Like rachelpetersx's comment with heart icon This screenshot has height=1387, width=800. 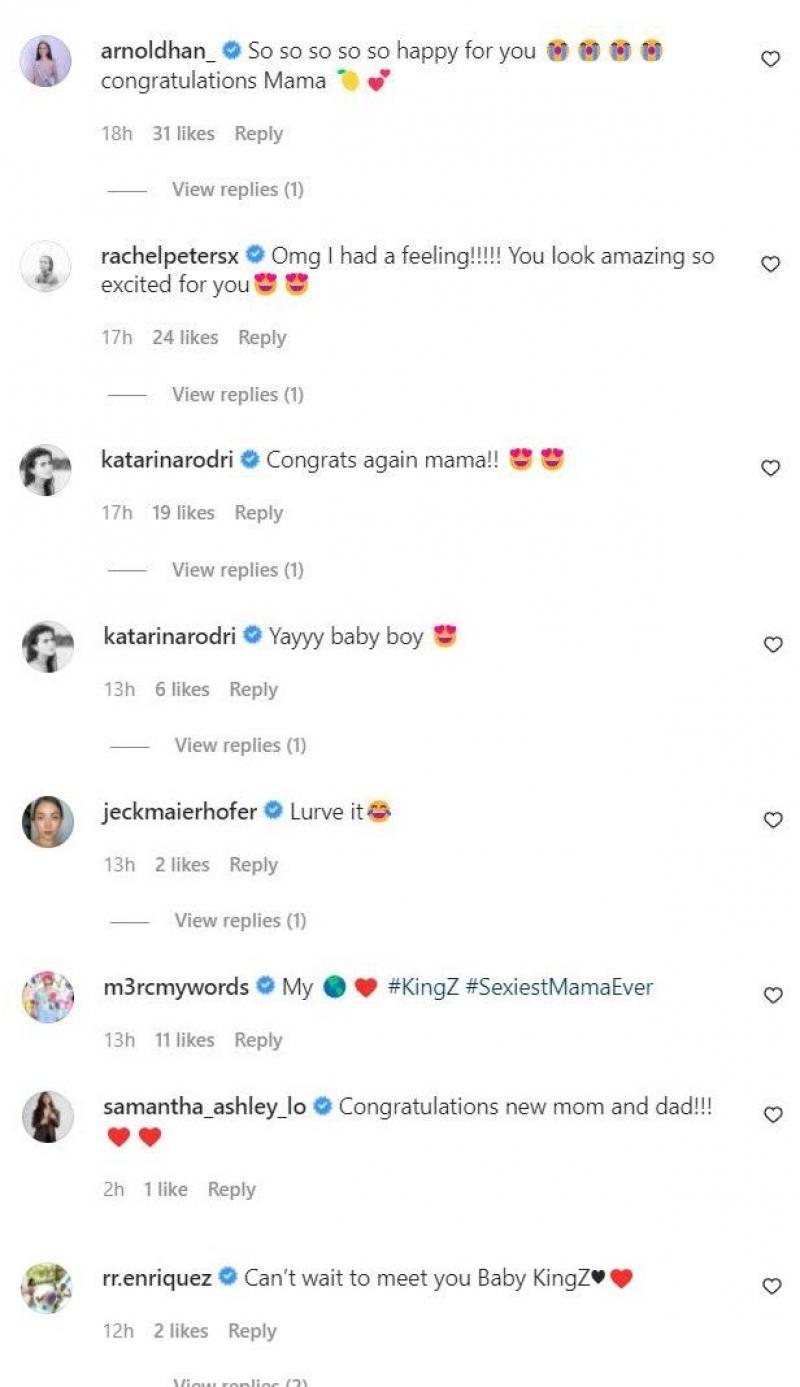[x=770, y=264]
